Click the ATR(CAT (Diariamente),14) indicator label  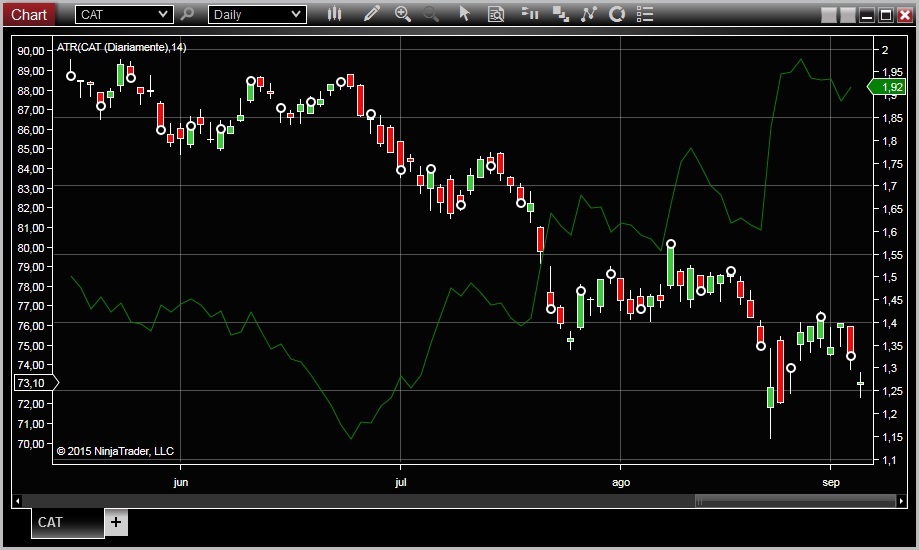(x=121, y=47)
